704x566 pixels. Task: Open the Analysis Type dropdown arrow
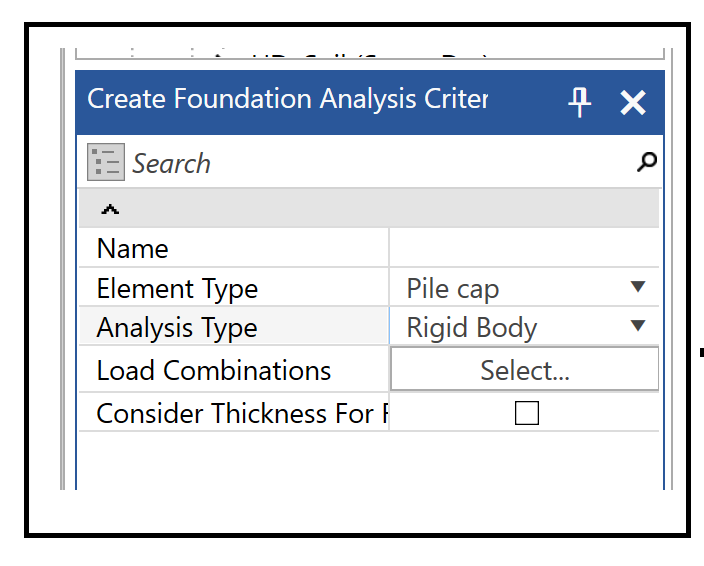639,327
